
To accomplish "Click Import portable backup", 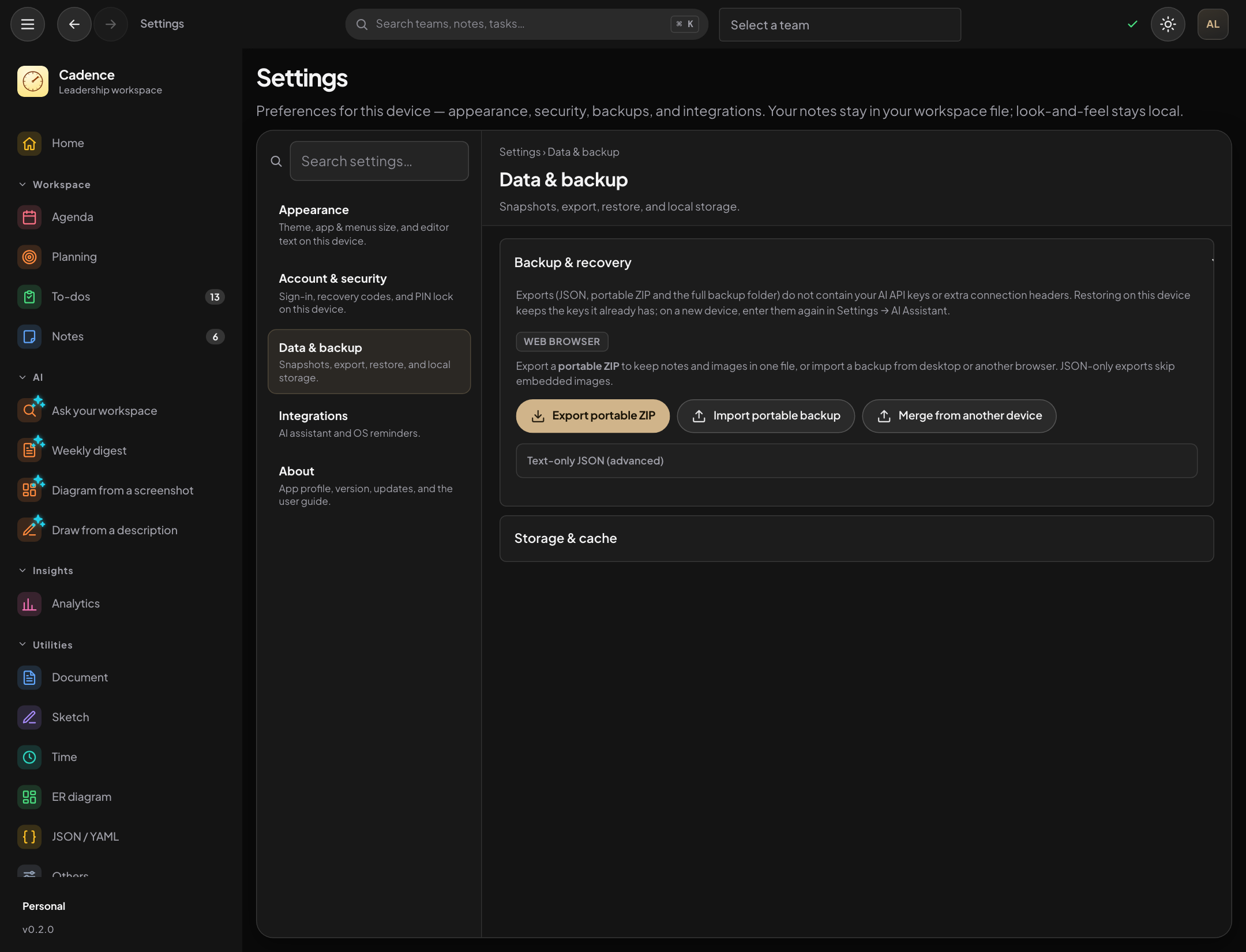I will [765, 416].
